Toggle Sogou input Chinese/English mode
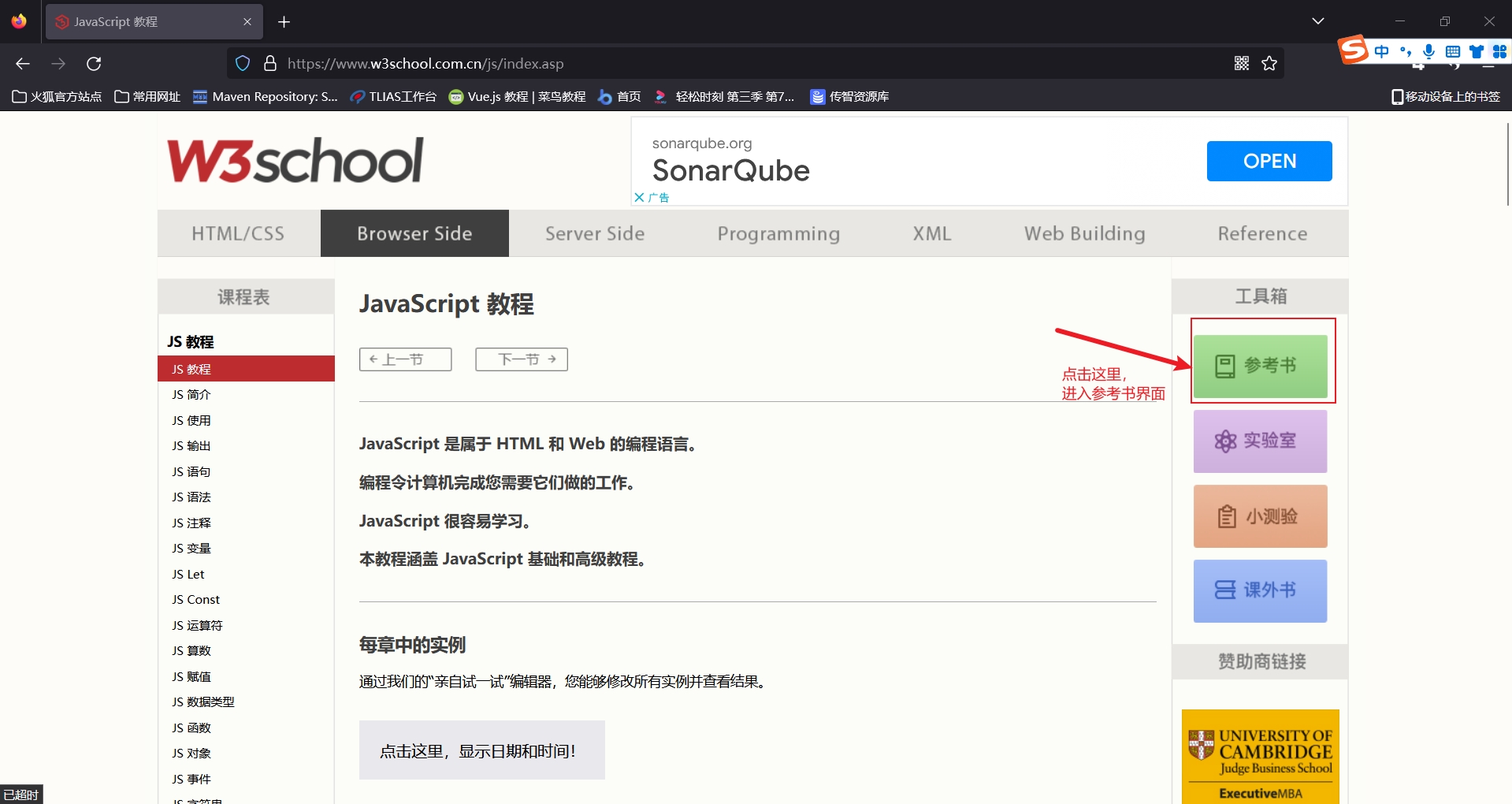The height and width of the screenshot is (804, 1512). pos(1381,52)
